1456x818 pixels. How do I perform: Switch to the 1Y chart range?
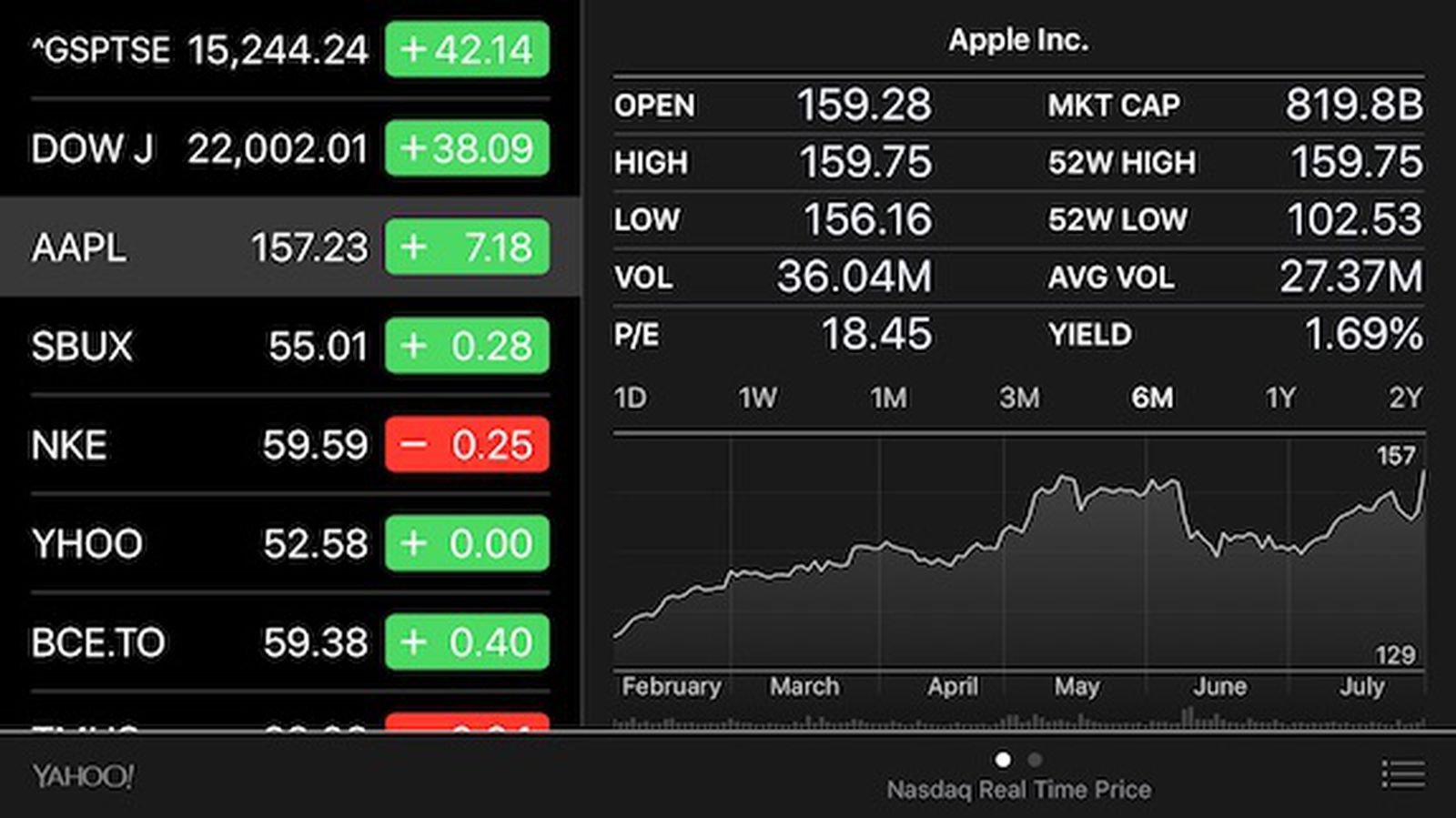1279,398
